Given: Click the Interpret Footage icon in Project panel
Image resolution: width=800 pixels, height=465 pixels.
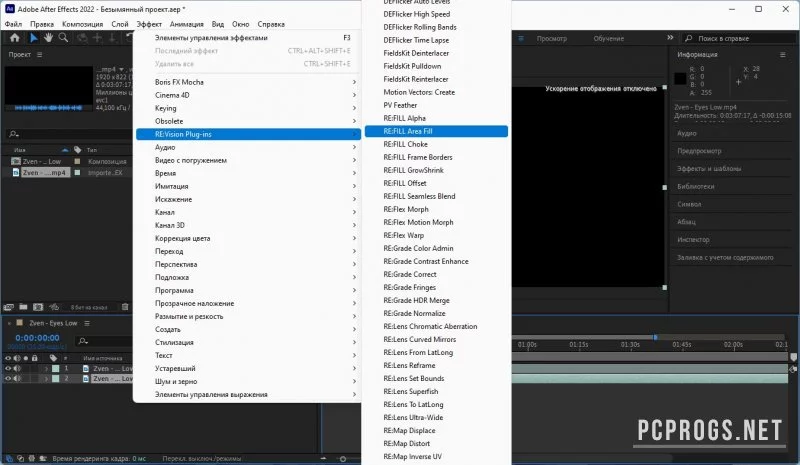Looking at the screenshot, I should [8, 307].
